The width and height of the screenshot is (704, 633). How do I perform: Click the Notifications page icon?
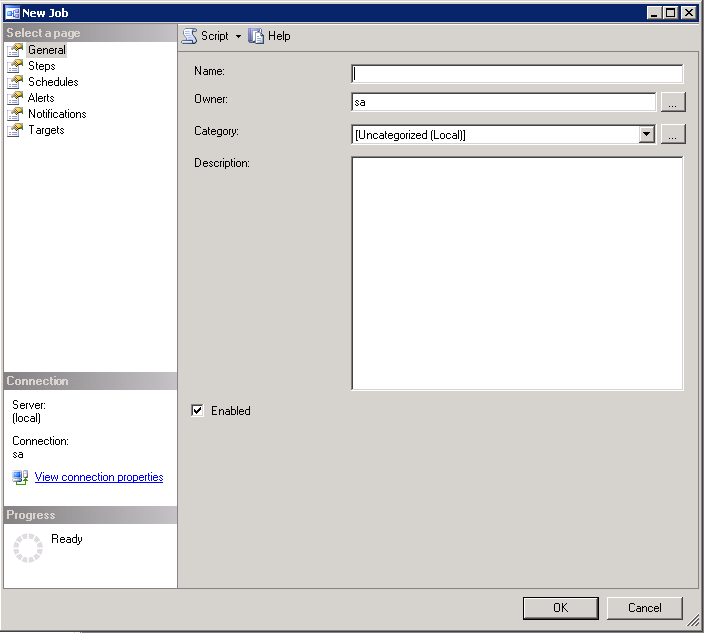[x=15, y=114]
